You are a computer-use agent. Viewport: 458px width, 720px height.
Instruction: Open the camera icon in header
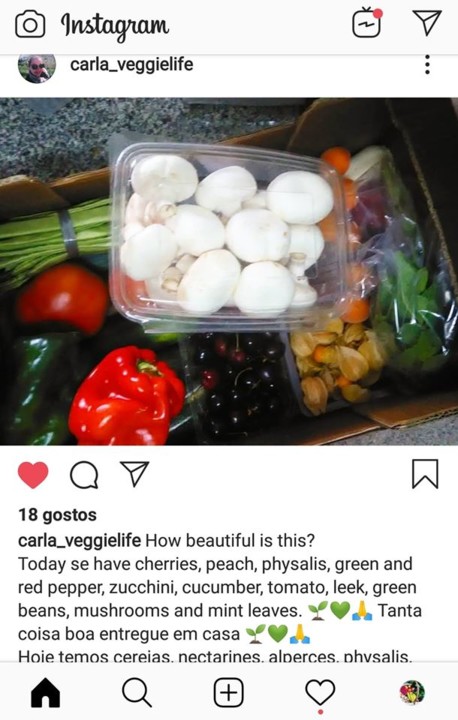(30, 25)
